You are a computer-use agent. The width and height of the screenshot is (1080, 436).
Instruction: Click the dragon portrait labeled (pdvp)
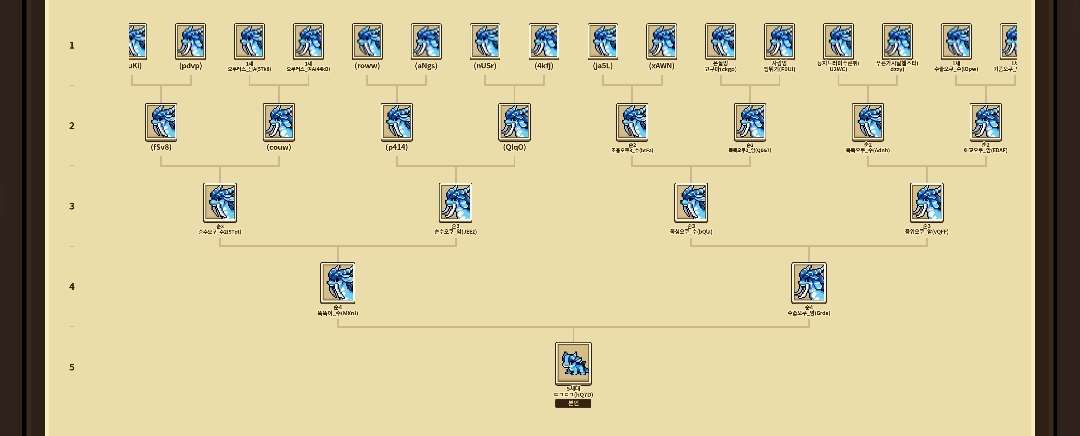tap(190, 42)
